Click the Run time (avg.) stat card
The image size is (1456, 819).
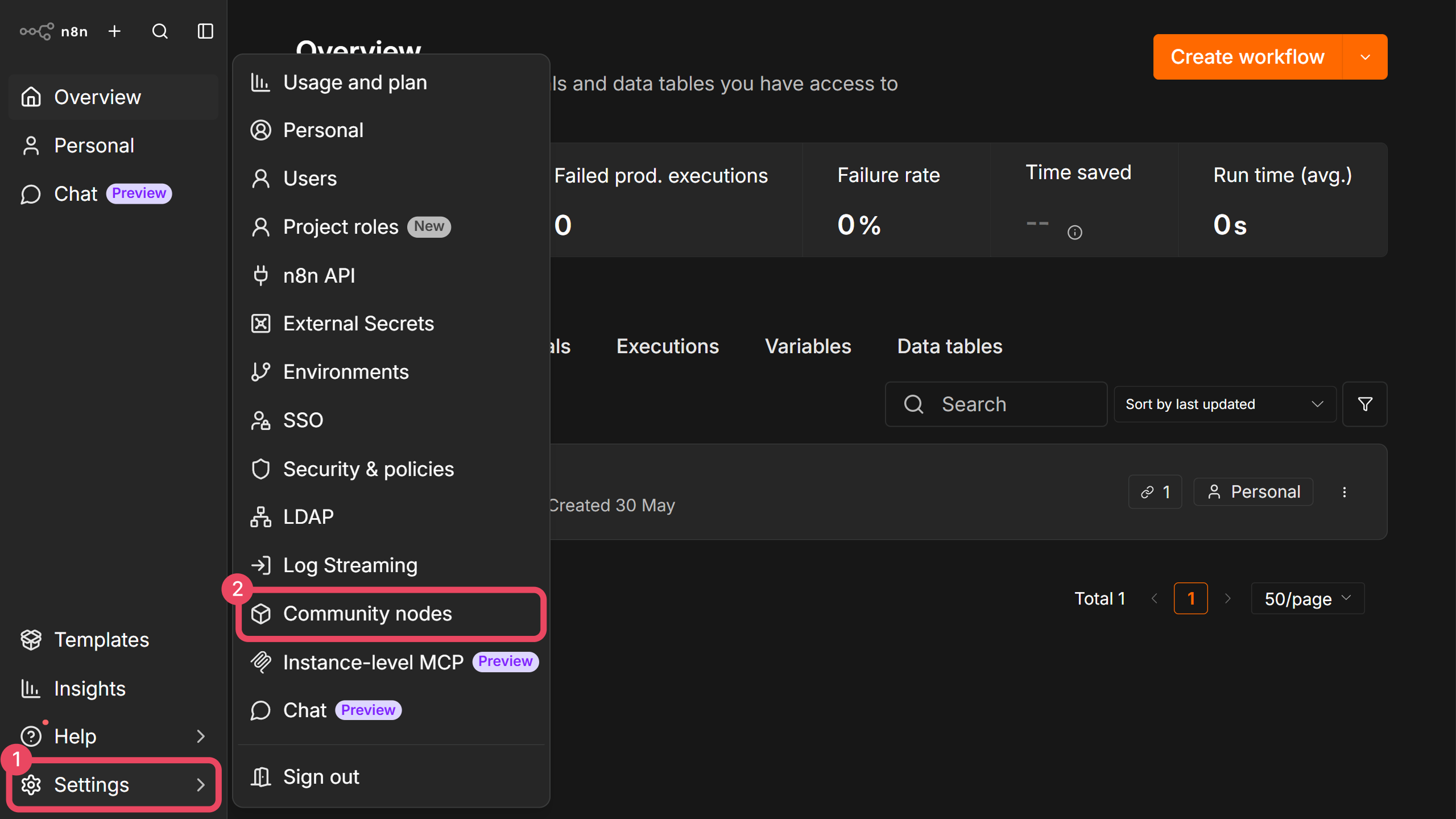click(x=1283, y=200)
